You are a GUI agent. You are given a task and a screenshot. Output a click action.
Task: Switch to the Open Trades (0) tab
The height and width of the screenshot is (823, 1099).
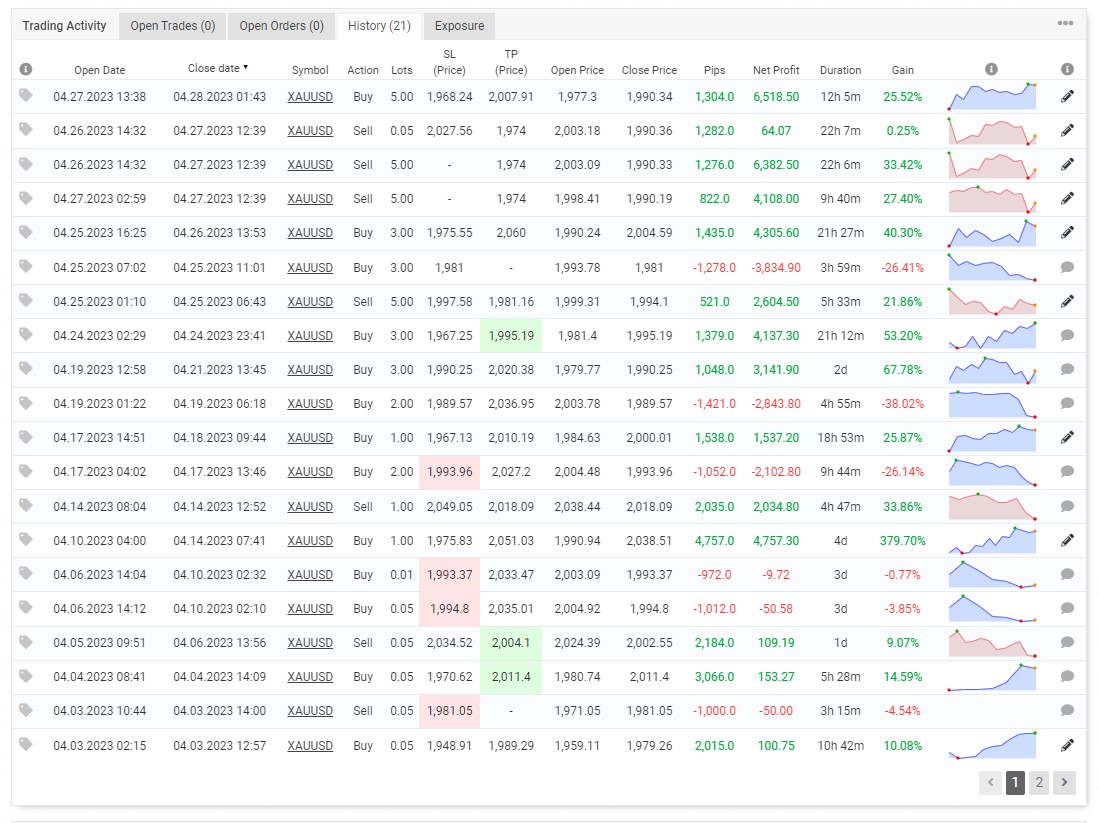click(172, 26)
